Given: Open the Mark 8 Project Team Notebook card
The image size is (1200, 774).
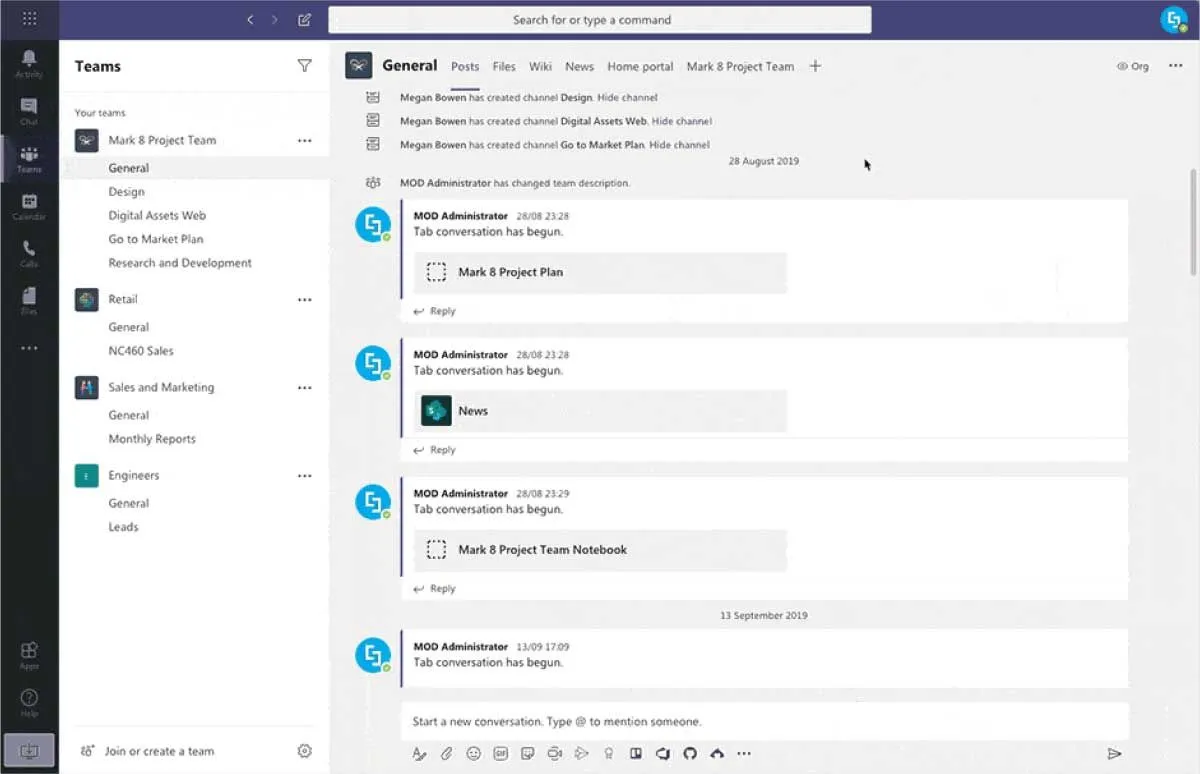Looking at the screenshot, I should [x=600, y=550].
